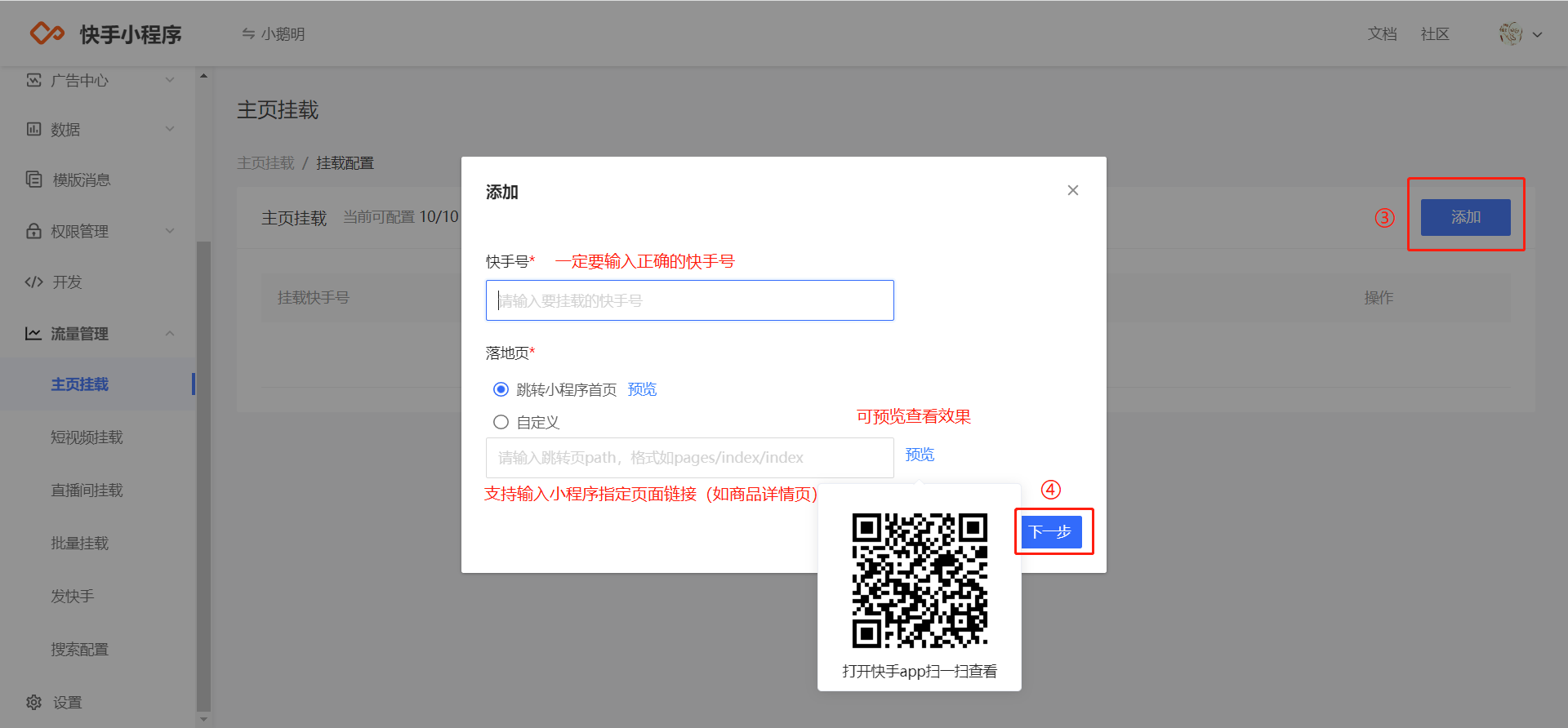Click the switch-app arrows icon beside 小鹅明
Screen dimensions: 1568x728
(248, 33)
